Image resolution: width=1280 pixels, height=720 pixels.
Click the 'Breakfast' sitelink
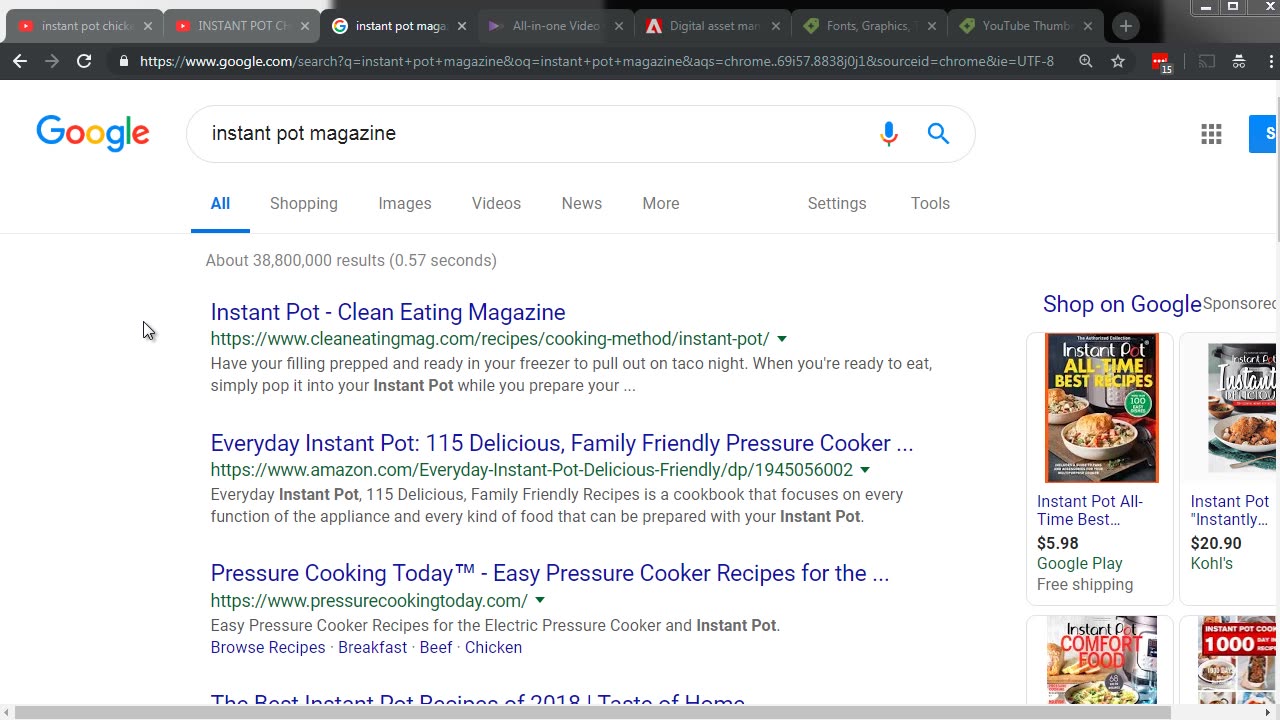pyautogui.click(x=372, y=647)
